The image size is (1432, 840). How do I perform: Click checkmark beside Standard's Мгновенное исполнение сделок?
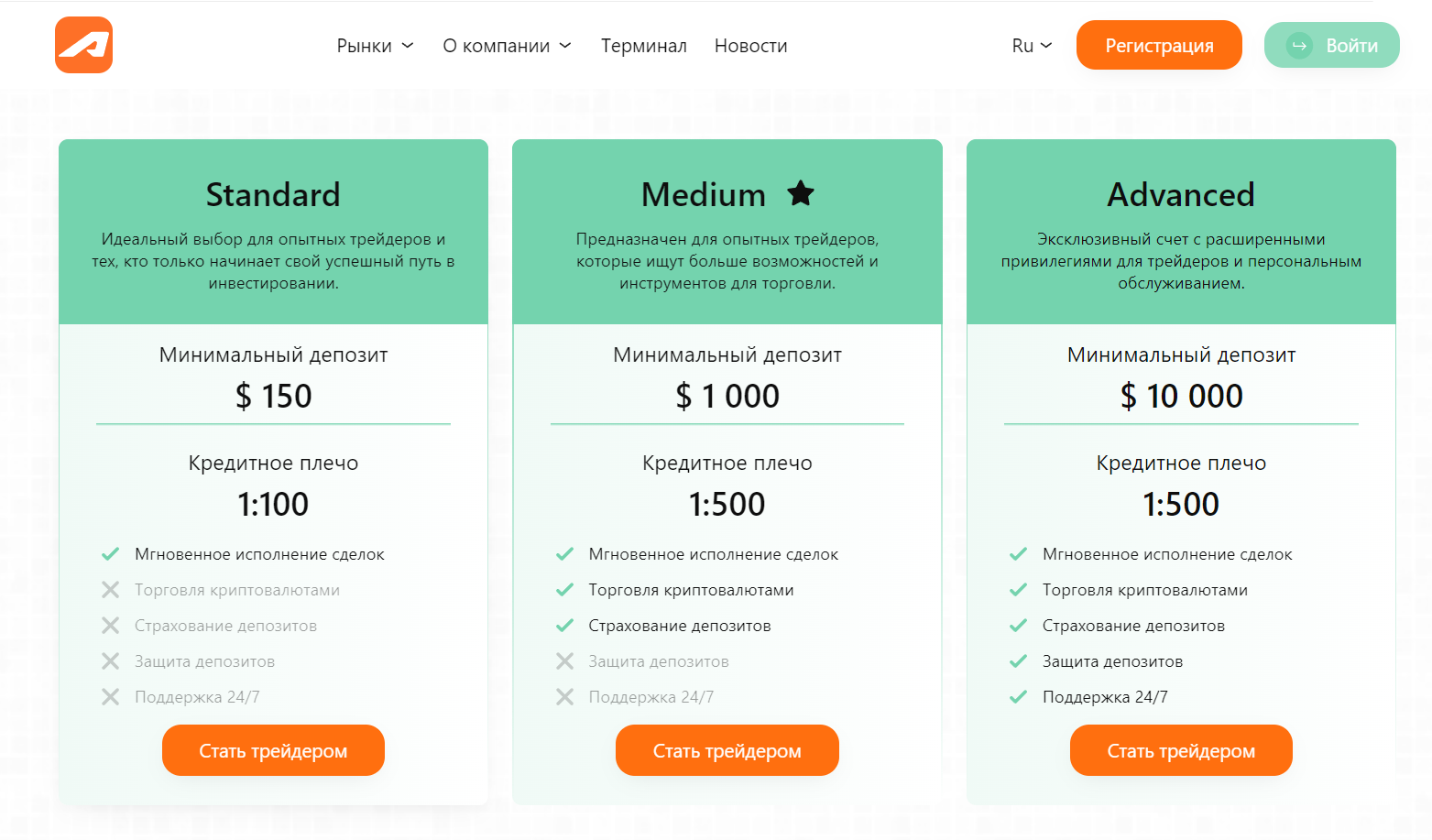[x=110, y=554]
